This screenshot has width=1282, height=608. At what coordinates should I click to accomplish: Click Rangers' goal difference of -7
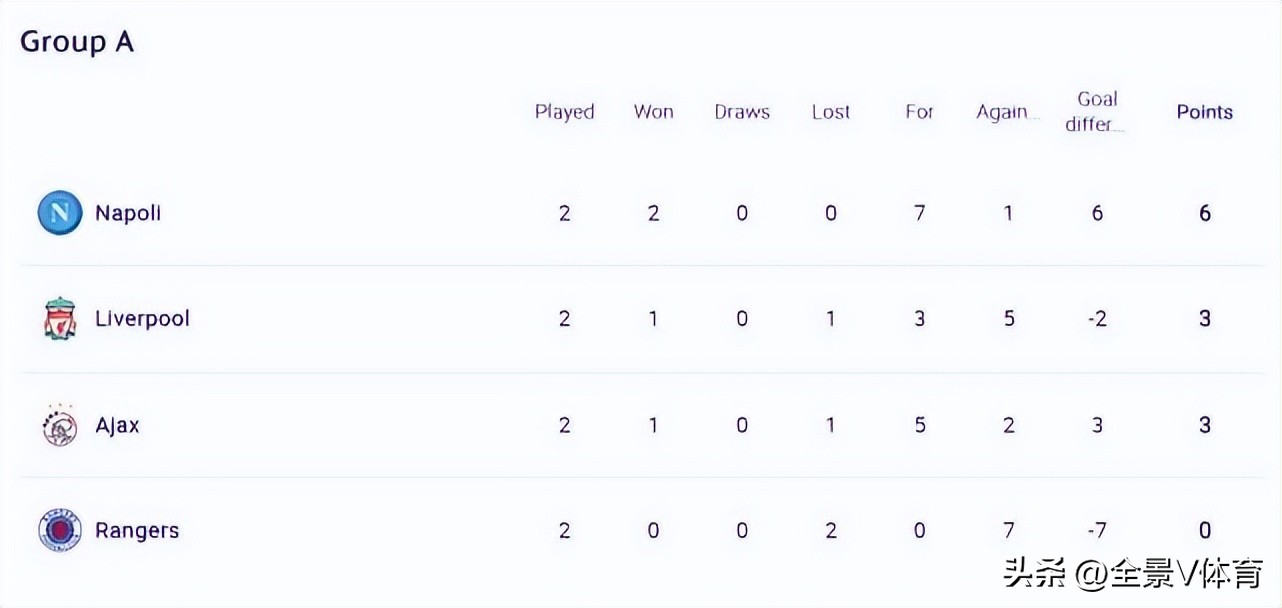1096,530
